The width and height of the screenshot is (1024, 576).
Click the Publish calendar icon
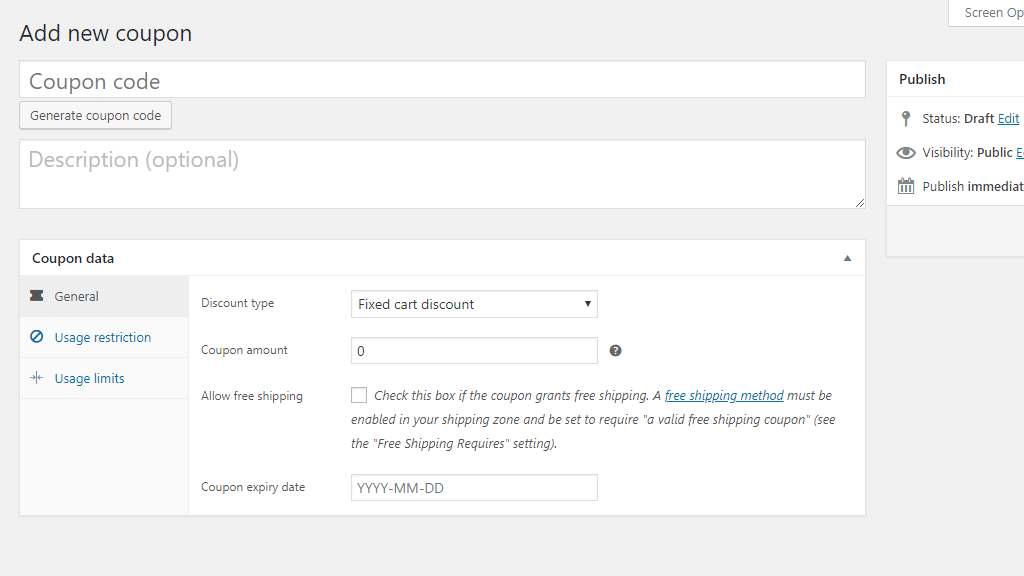pyautogui.click(x=906, y=186)
